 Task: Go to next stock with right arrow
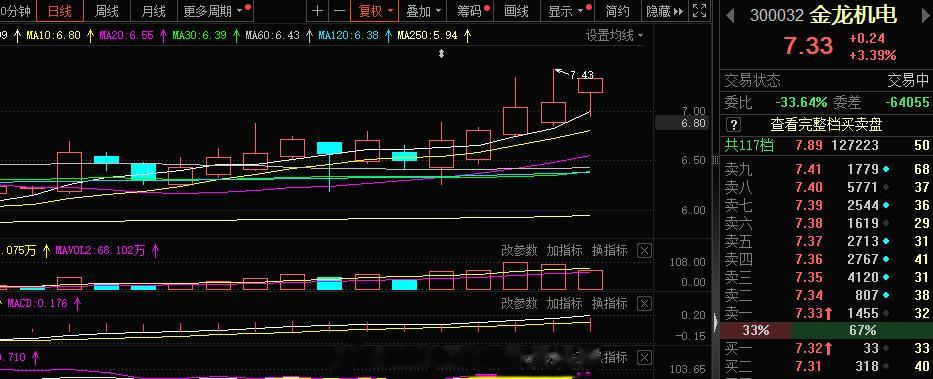click(925, 15)
